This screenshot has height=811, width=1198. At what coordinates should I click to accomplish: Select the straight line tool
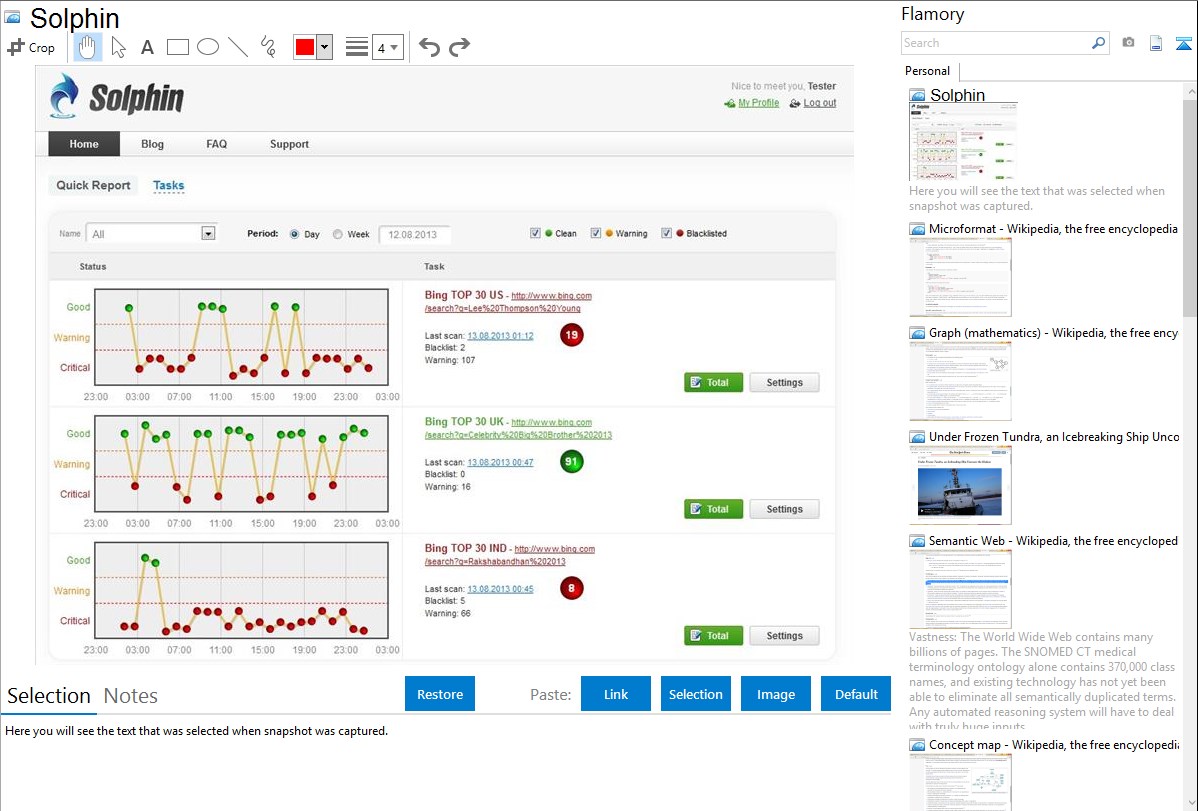(x=238, y=47)
